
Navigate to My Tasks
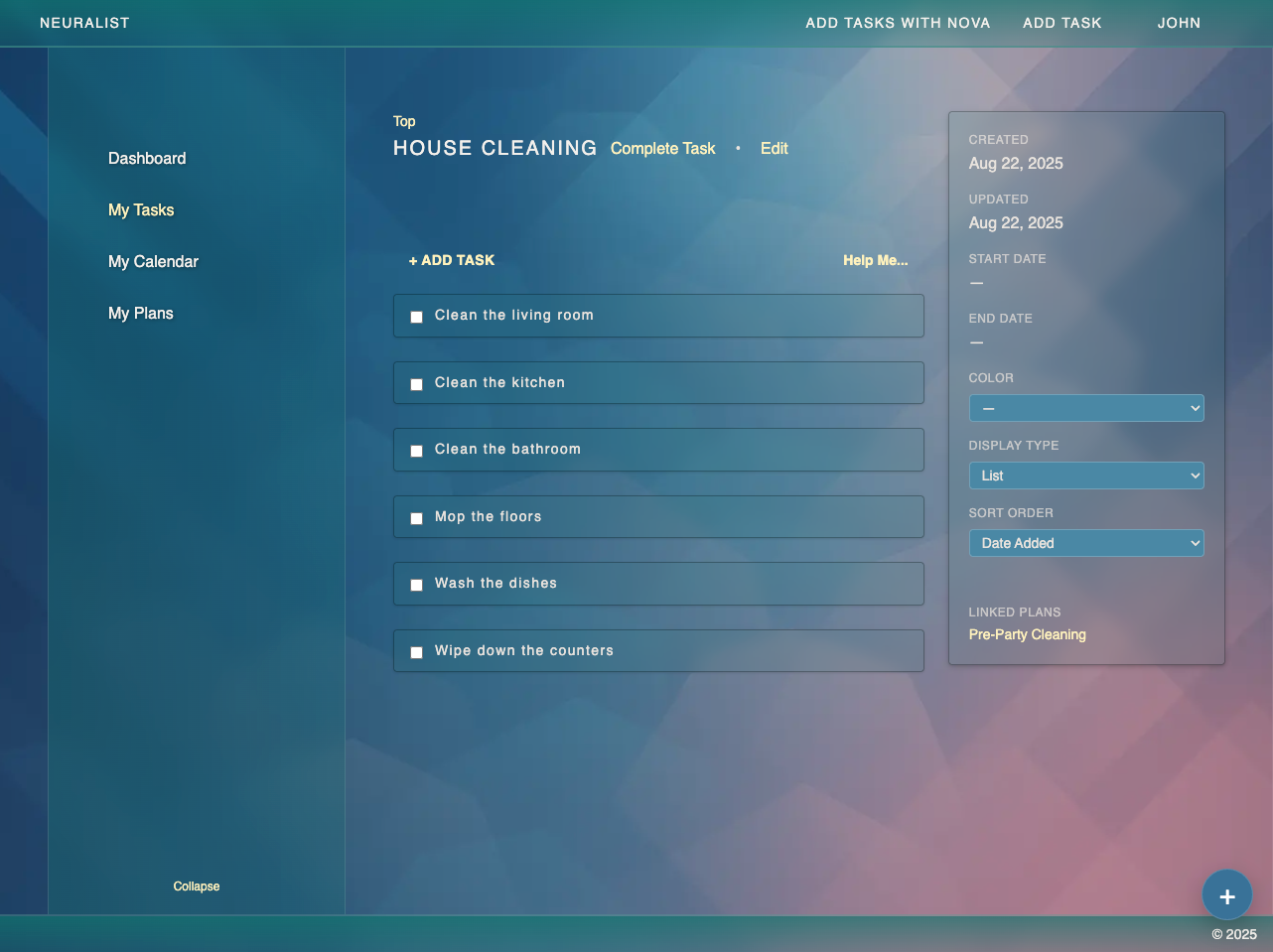(141, 209)
